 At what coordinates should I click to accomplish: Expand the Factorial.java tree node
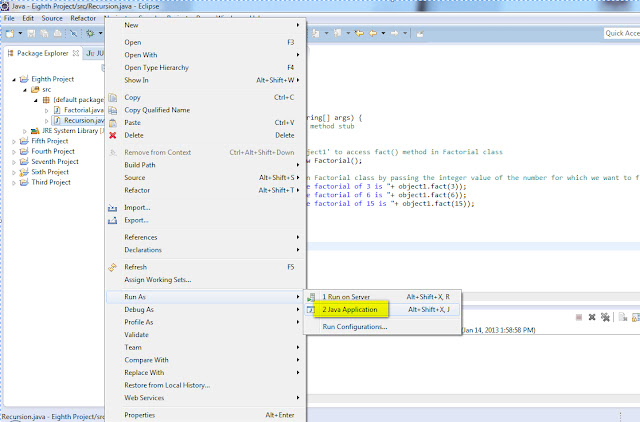(46, 110)
